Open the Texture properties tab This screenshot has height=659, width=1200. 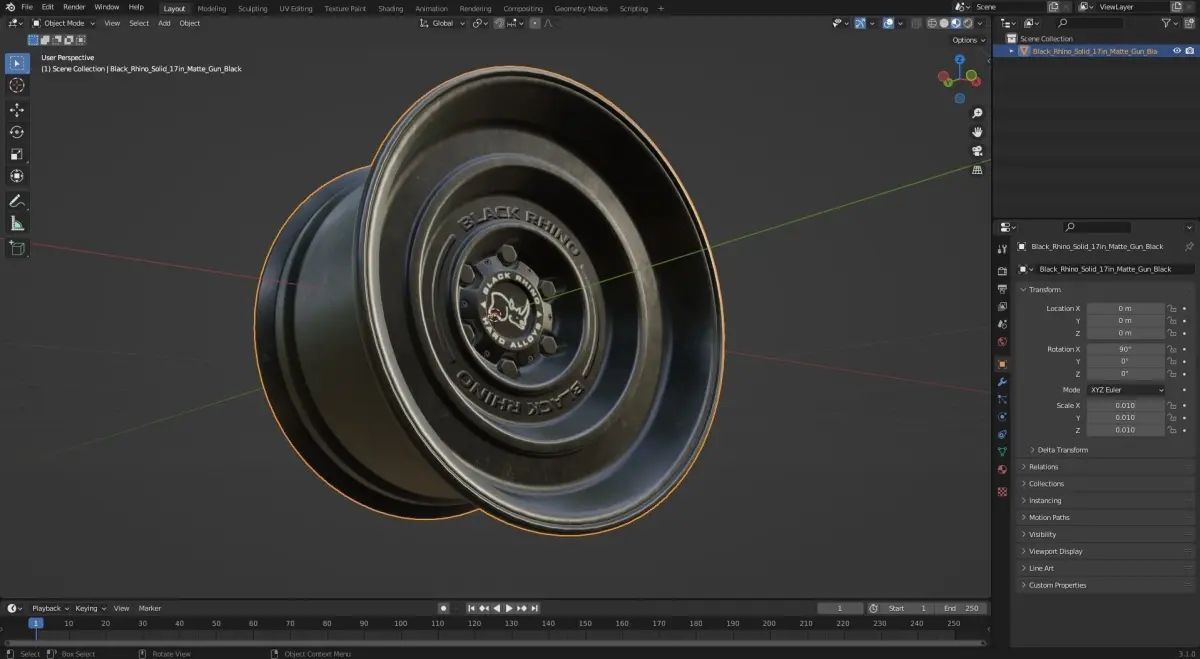[1002, 492]
